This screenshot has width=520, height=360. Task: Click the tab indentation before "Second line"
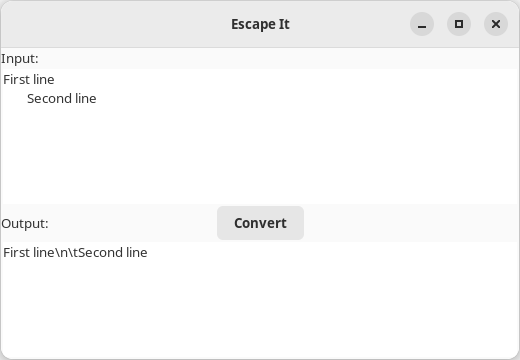(x=15, y=99)
